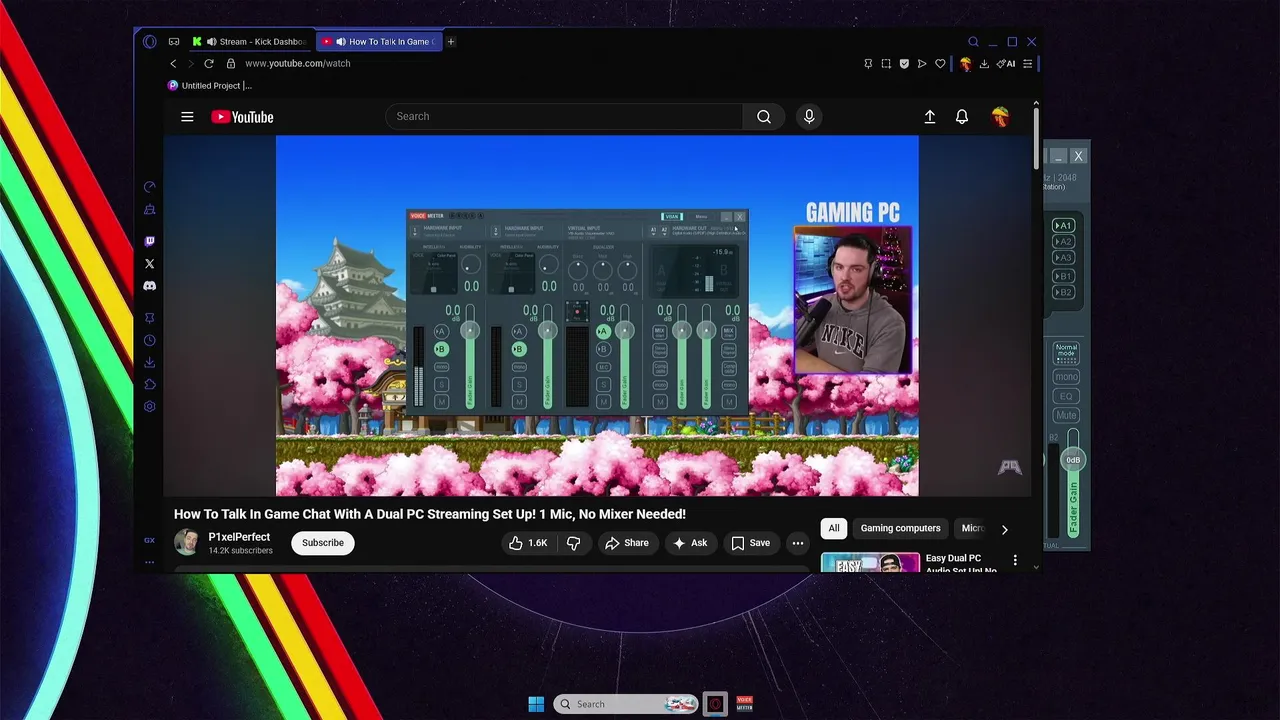Toggle mono in Voicemeeter window

coord(1066,377)
